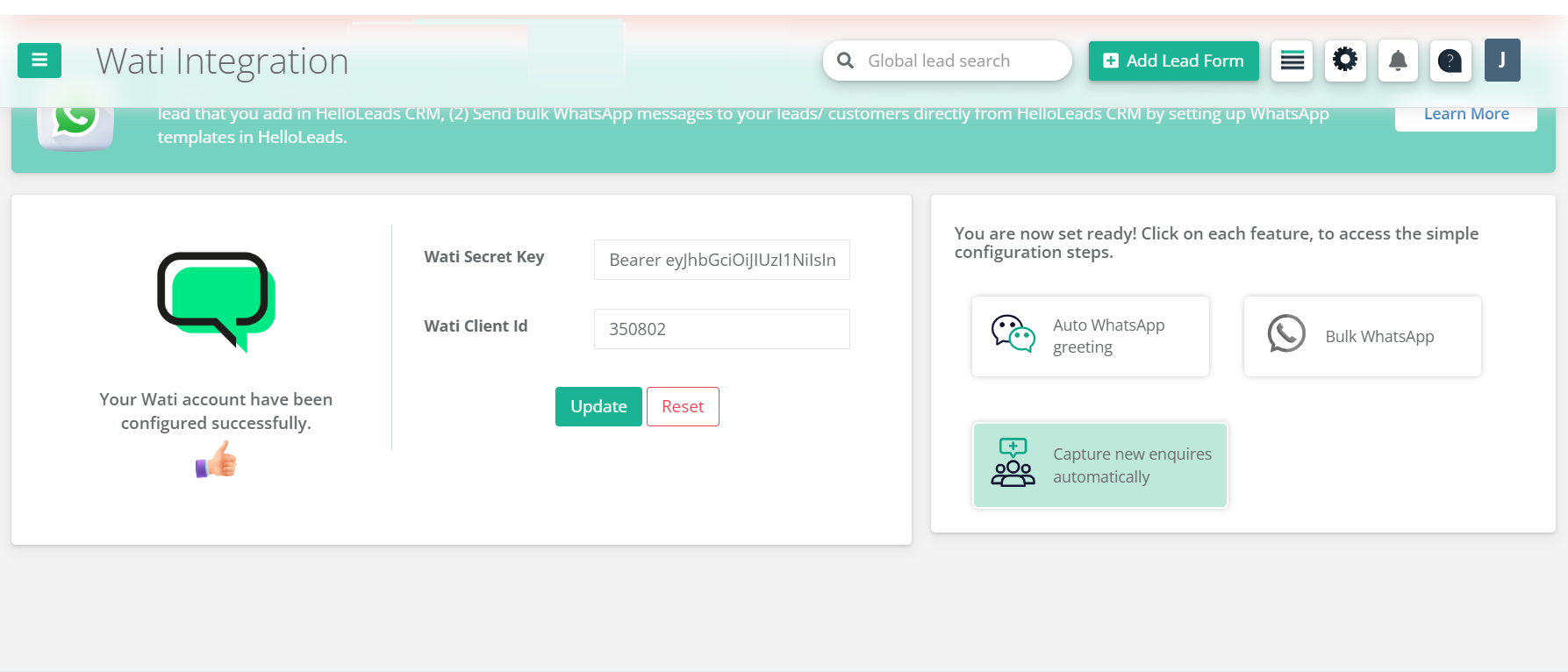Click the 'configured successfully' message text
The image size is (1568, 672).
[x=216, y=411]
